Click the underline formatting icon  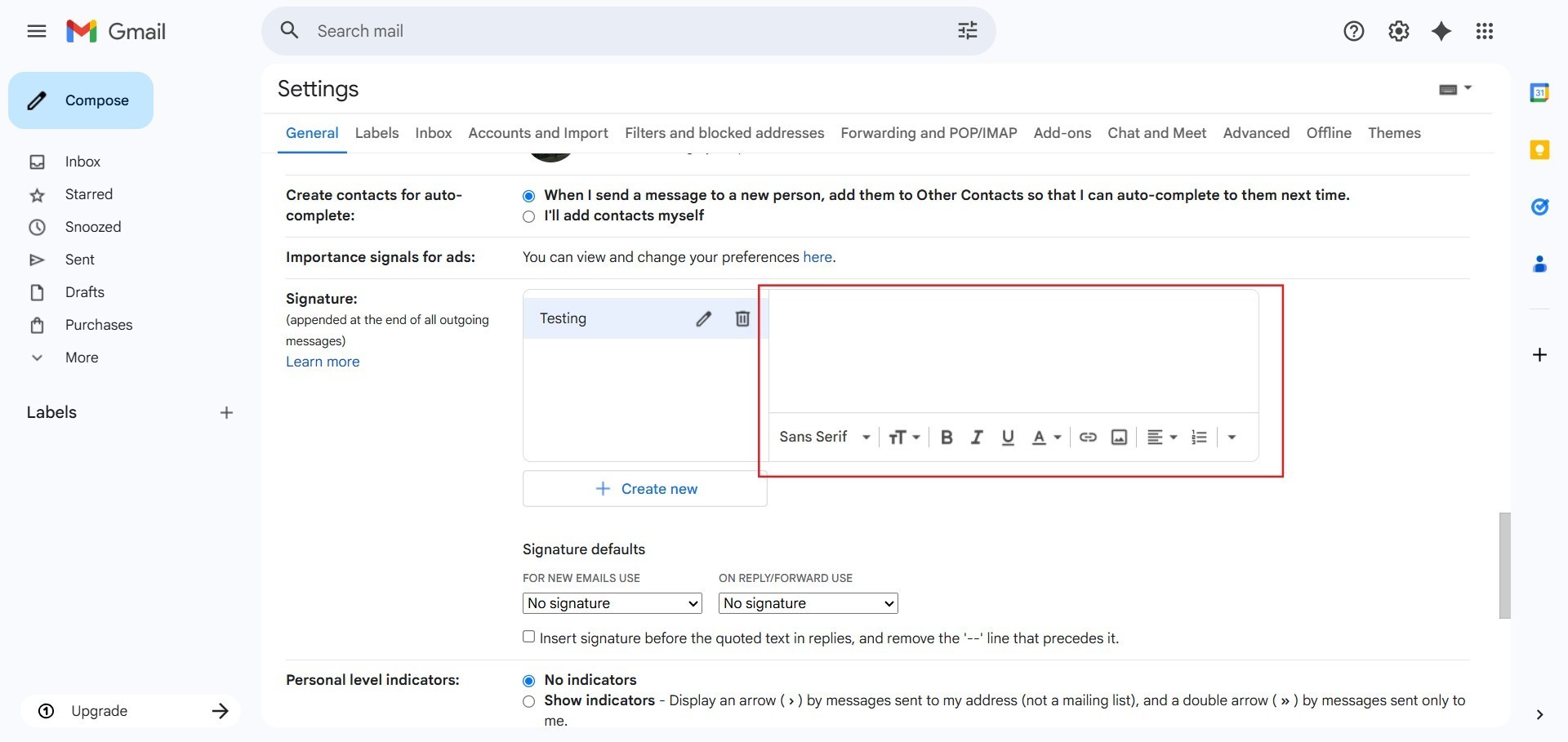point(1008,438)
